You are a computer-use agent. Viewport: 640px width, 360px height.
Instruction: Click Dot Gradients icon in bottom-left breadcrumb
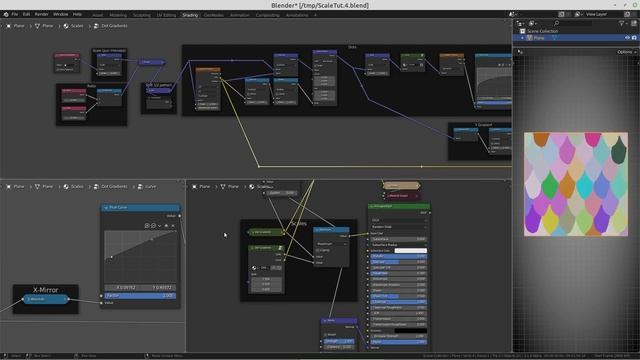coord(96,187)
